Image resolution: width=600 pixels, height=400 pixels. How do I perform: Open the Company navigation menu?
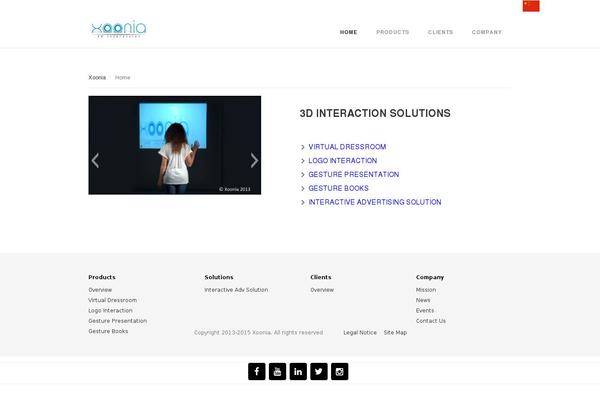click(x=487, y=32)
